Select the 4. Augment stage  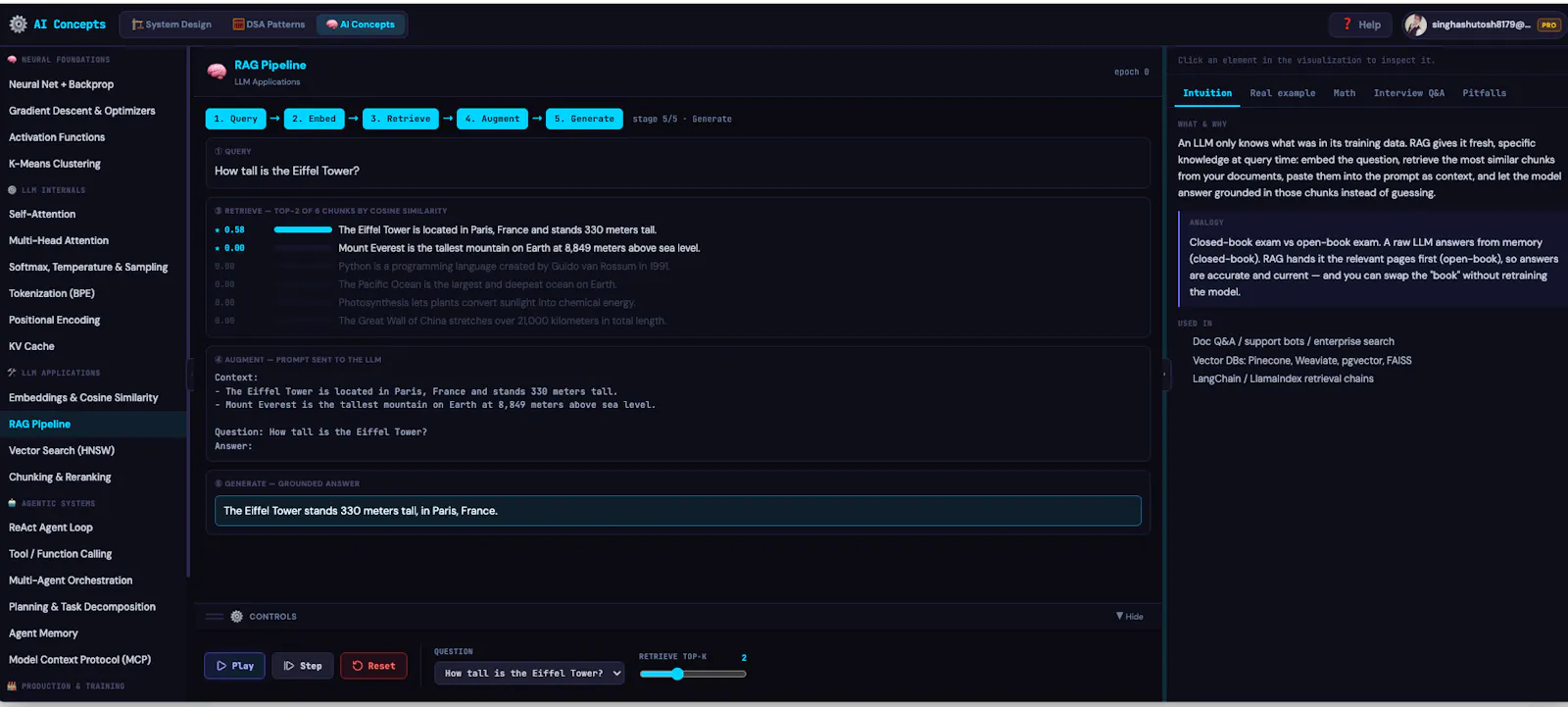pos(492,119)
